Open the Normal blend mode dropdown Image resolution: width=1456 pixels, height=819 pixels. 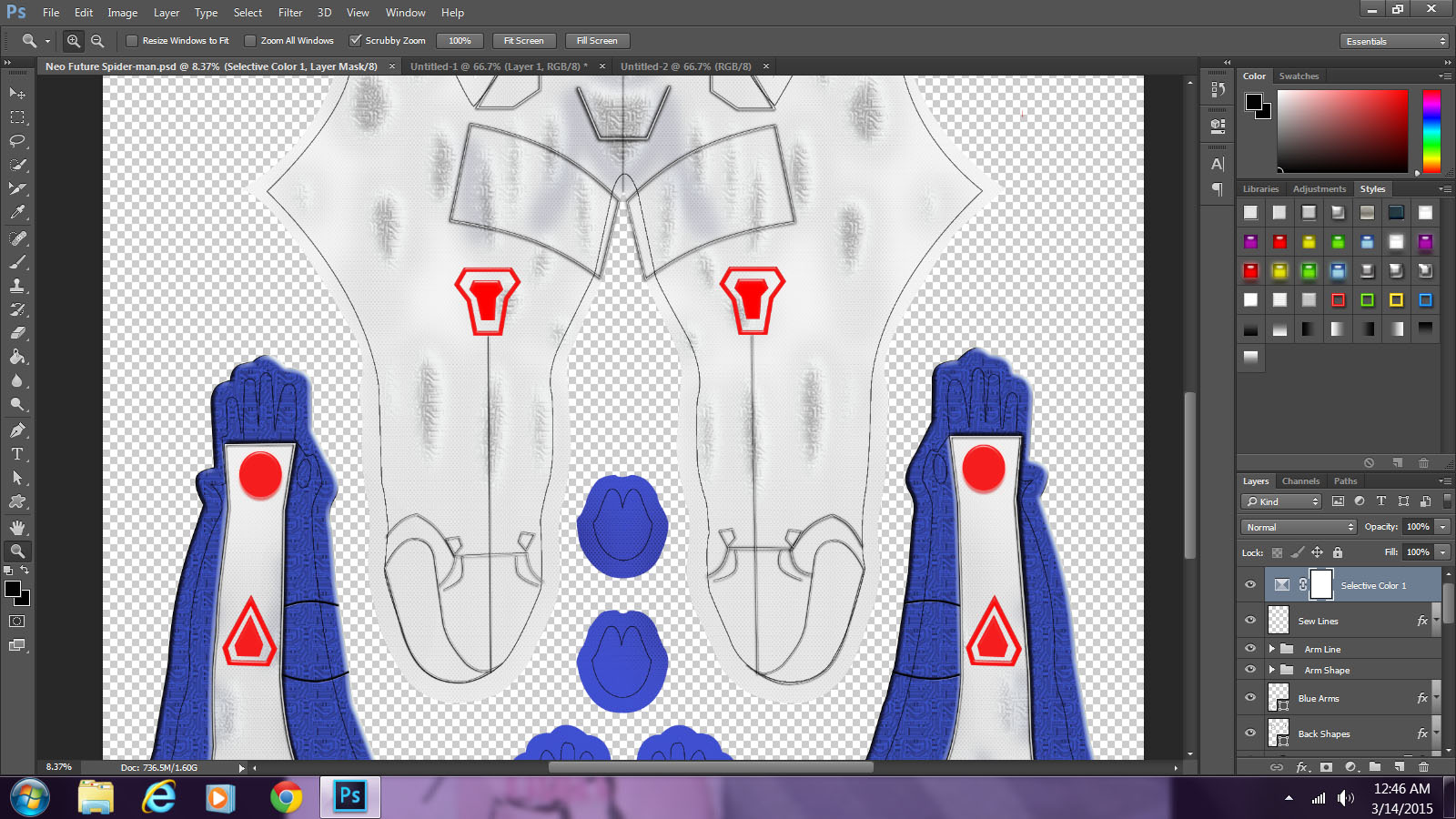pyautogui.click(x=1299, y=527)
